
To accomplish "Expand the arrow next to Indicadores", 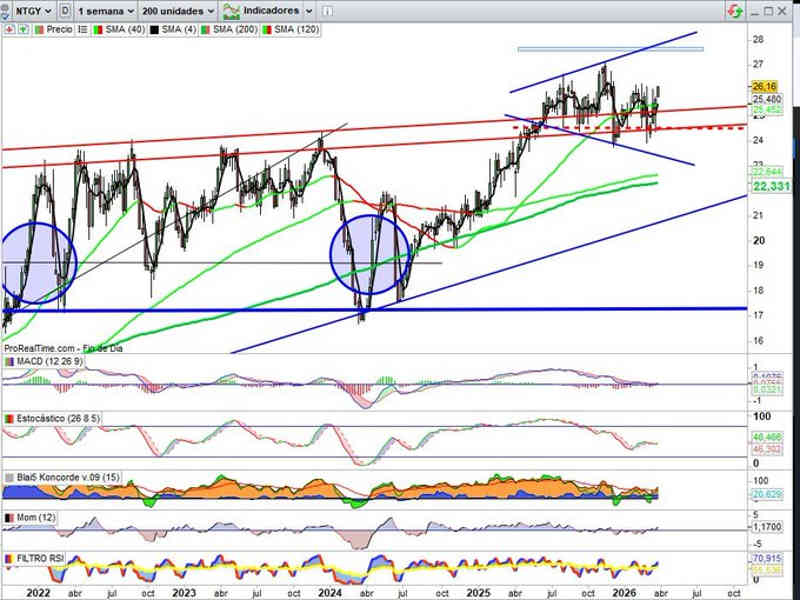I will (x=307, y=11).
